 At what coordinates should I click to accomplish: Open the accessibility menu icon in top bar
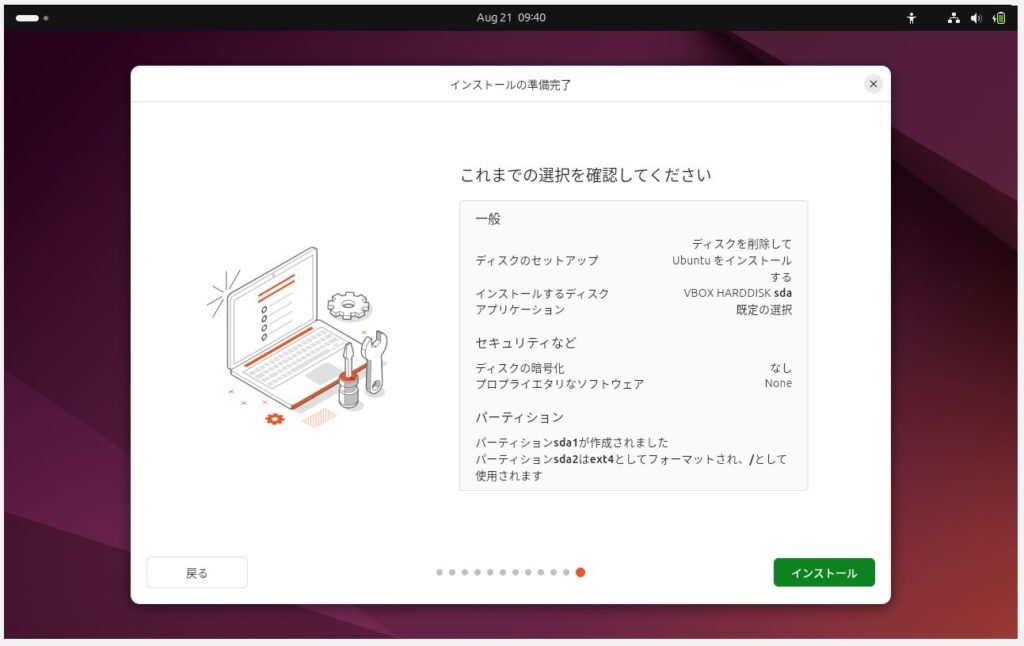point(911,18)
